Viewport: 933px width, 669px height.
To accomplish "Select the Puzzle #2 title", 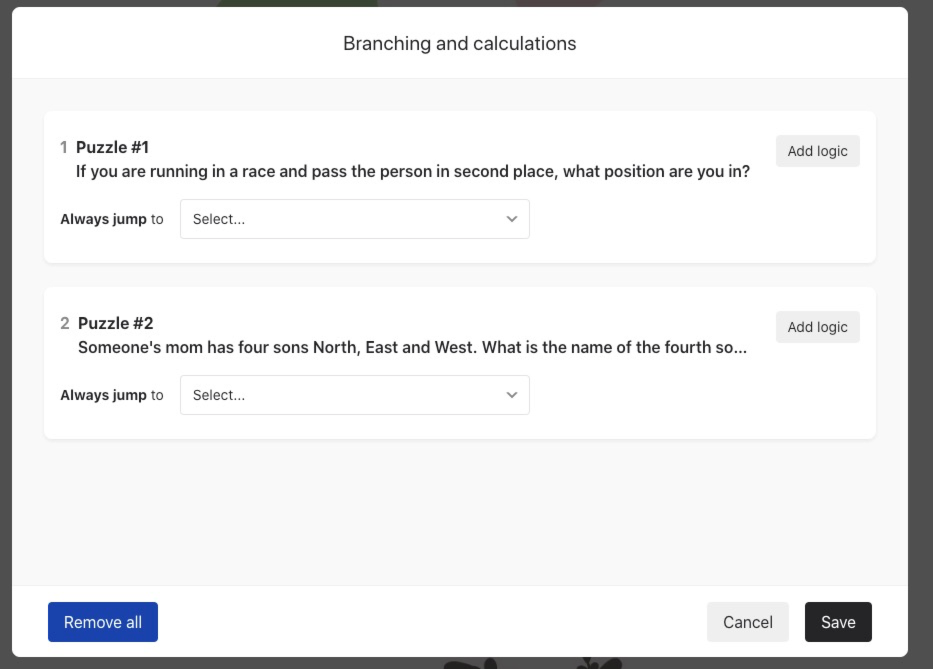I will (115, 323).
